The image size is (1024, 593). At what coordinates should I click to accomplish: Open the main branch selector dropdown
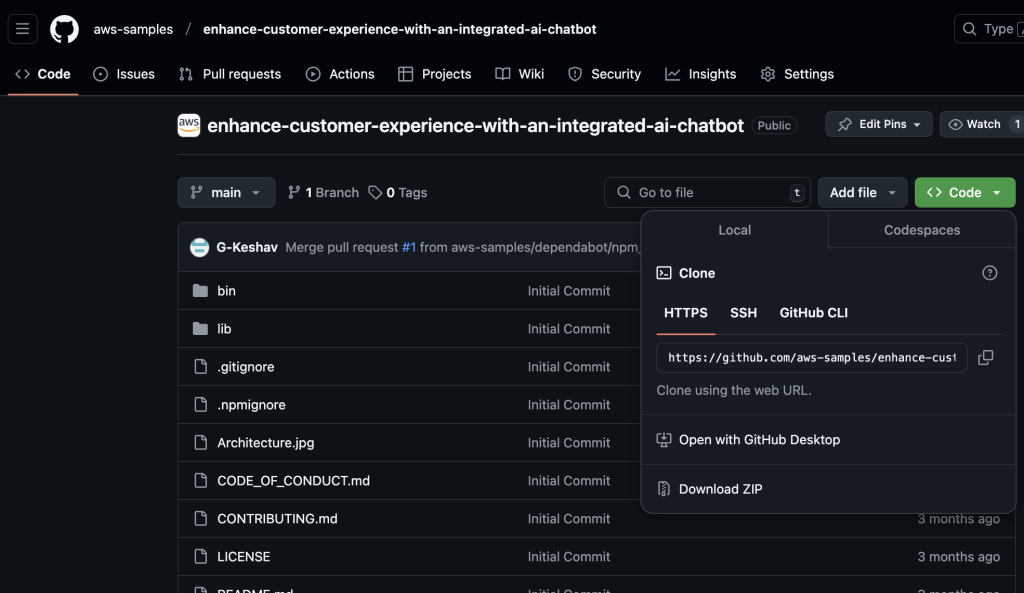click(227, 193)
